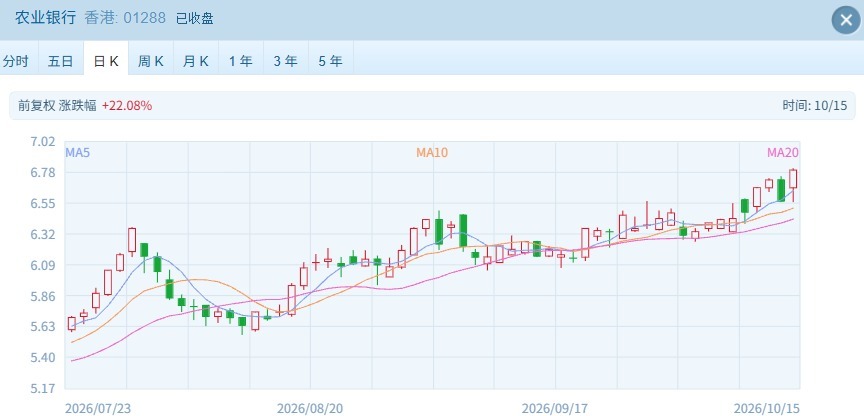This screenshot has height=416, width=864.
Task: Show the 1年 one-year chart
Action: click(x=241, y=61)
